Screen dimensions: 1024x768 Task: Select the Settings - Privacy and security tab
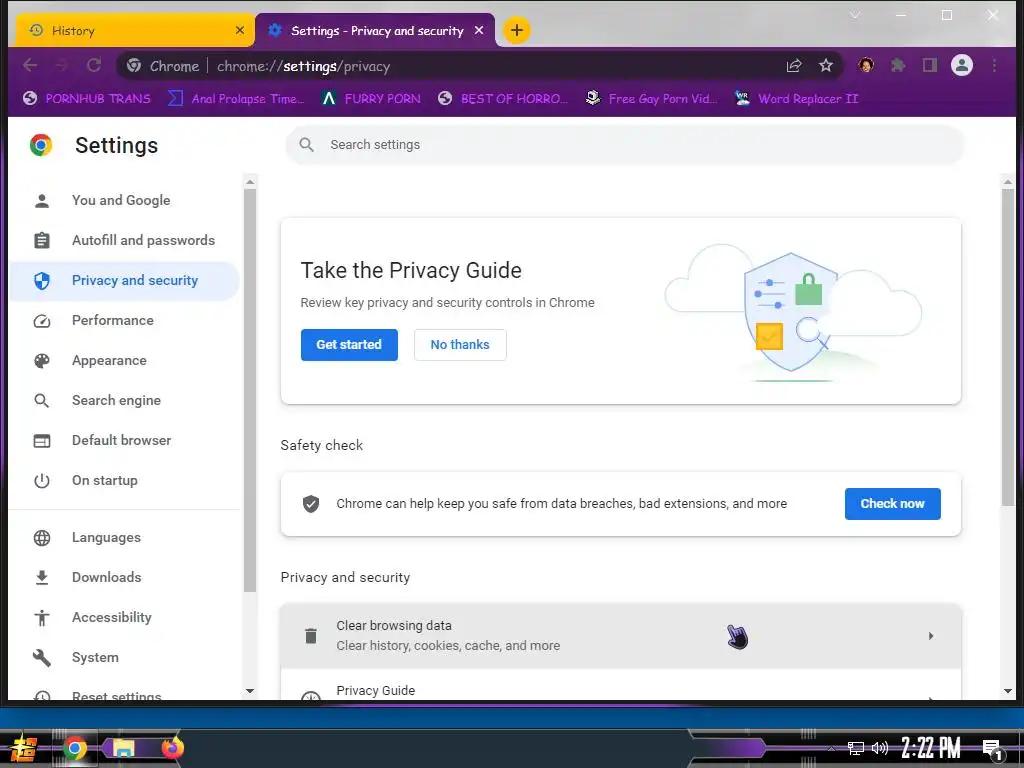point(375,30)
